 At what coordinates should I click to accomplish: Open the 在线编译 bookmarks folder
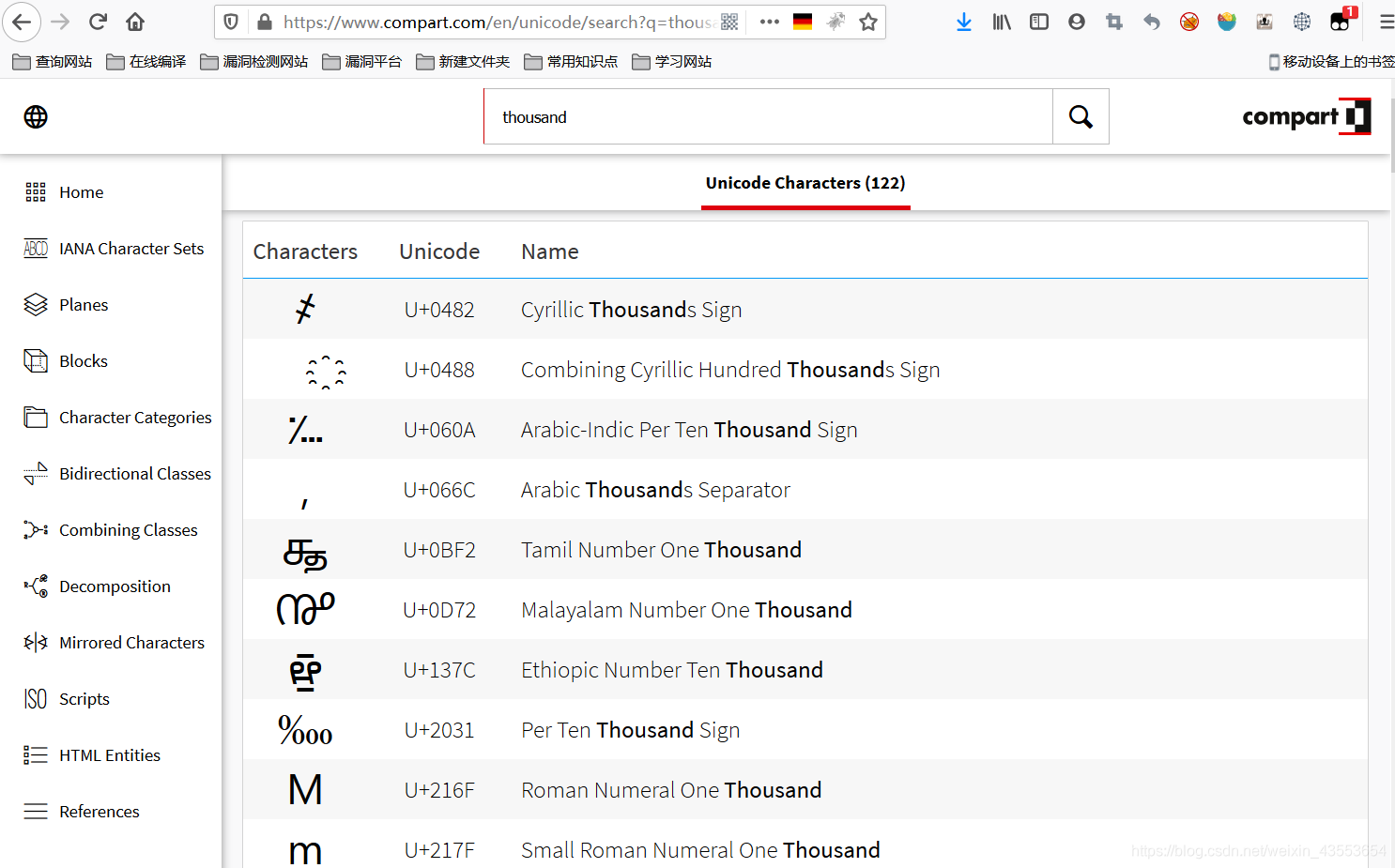point(146,62)
